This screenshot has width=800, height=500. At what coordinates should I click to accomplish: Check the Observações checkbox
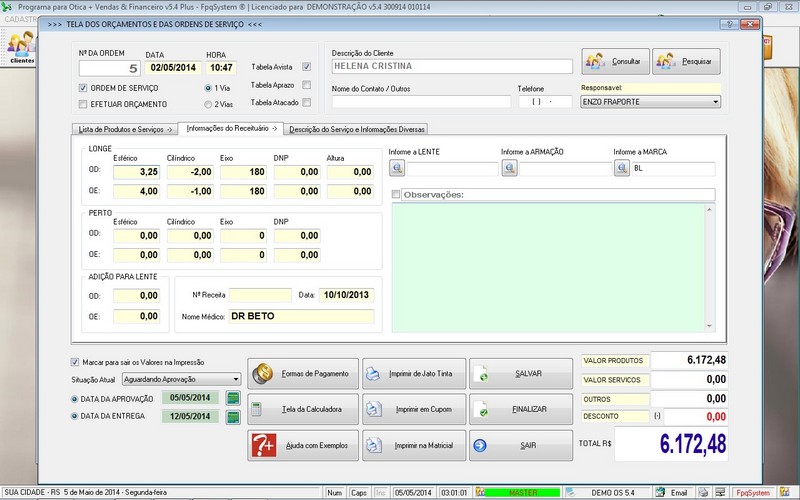[397, 194]
